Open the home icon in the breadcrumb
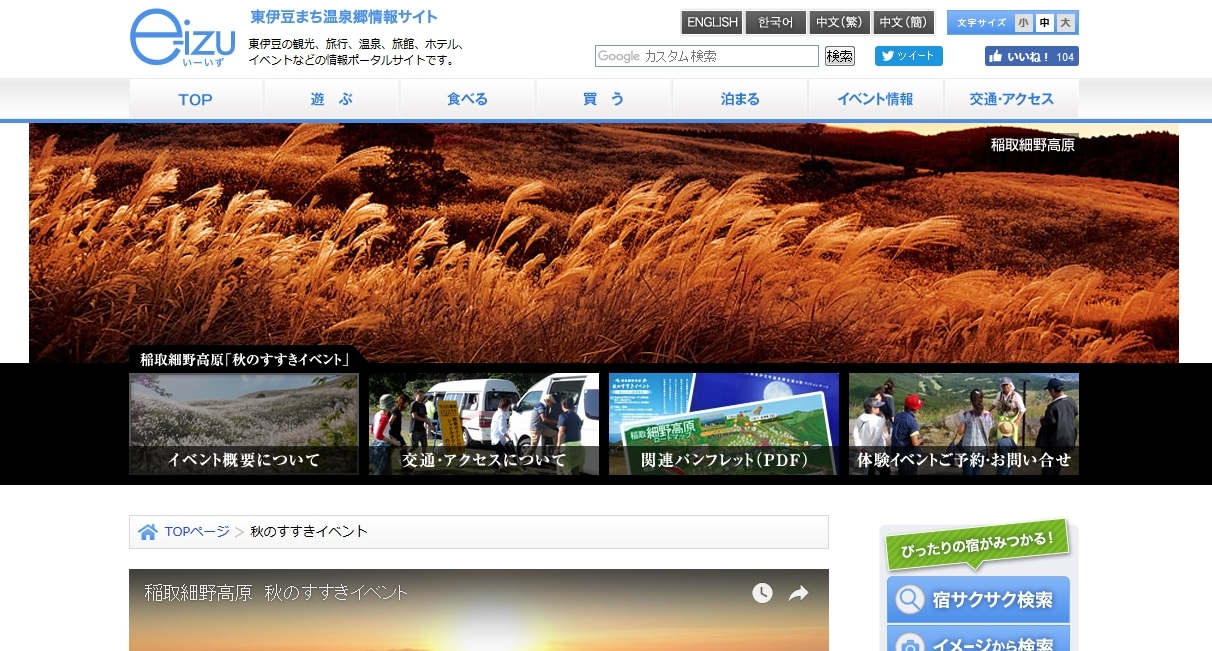Screen dimensions: 1212x651 pos(148,532)
